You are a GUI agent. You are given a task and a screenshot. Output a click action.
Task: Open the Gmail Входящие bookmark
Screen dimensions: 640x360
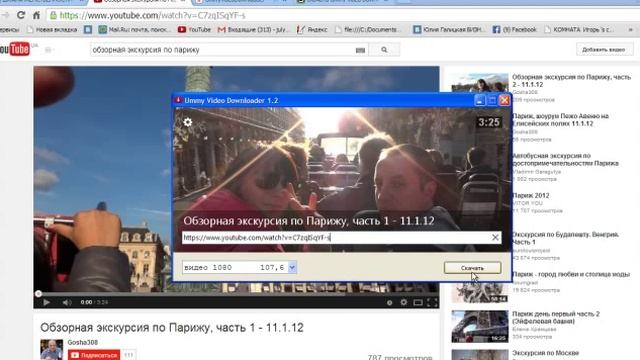253,29
